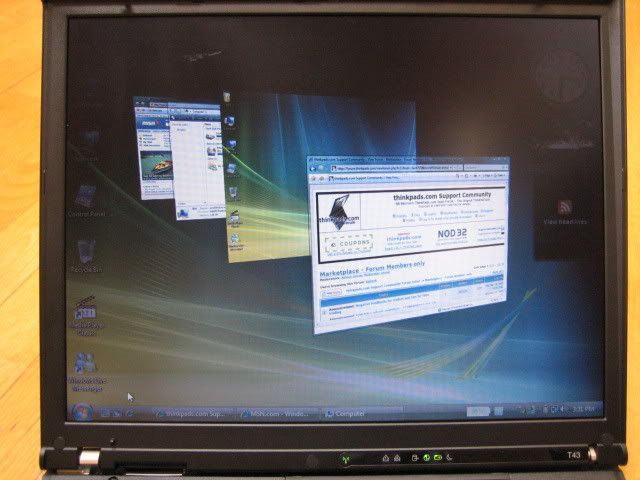Open Control Panel desktop icon
Image resolution: width=640 pixels, height=480 pixels.
(86, 200)
